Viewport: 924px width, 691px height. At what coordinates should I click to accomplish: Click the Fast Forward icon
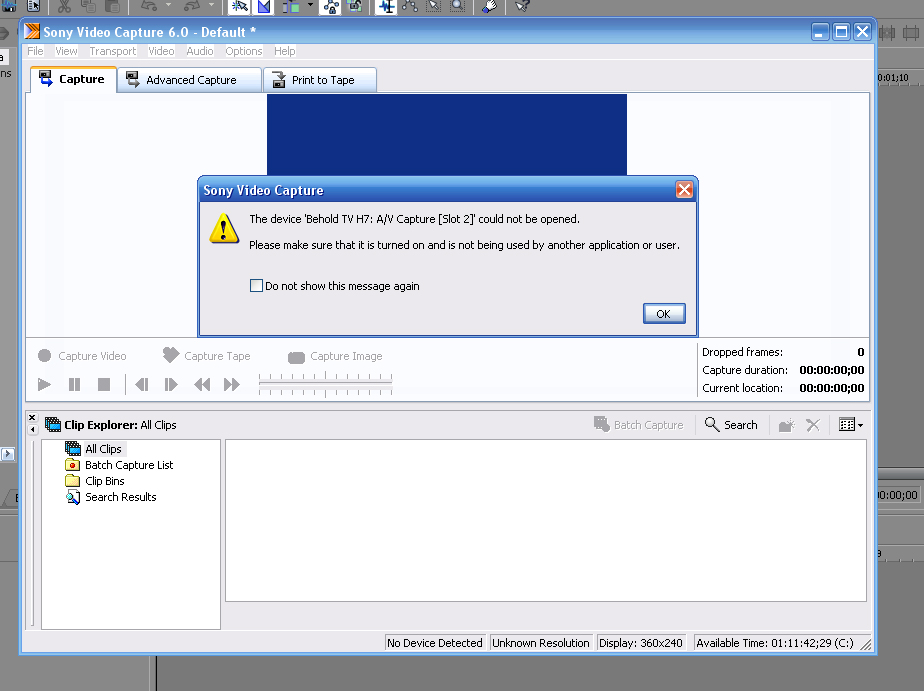(x=232, y=384)
